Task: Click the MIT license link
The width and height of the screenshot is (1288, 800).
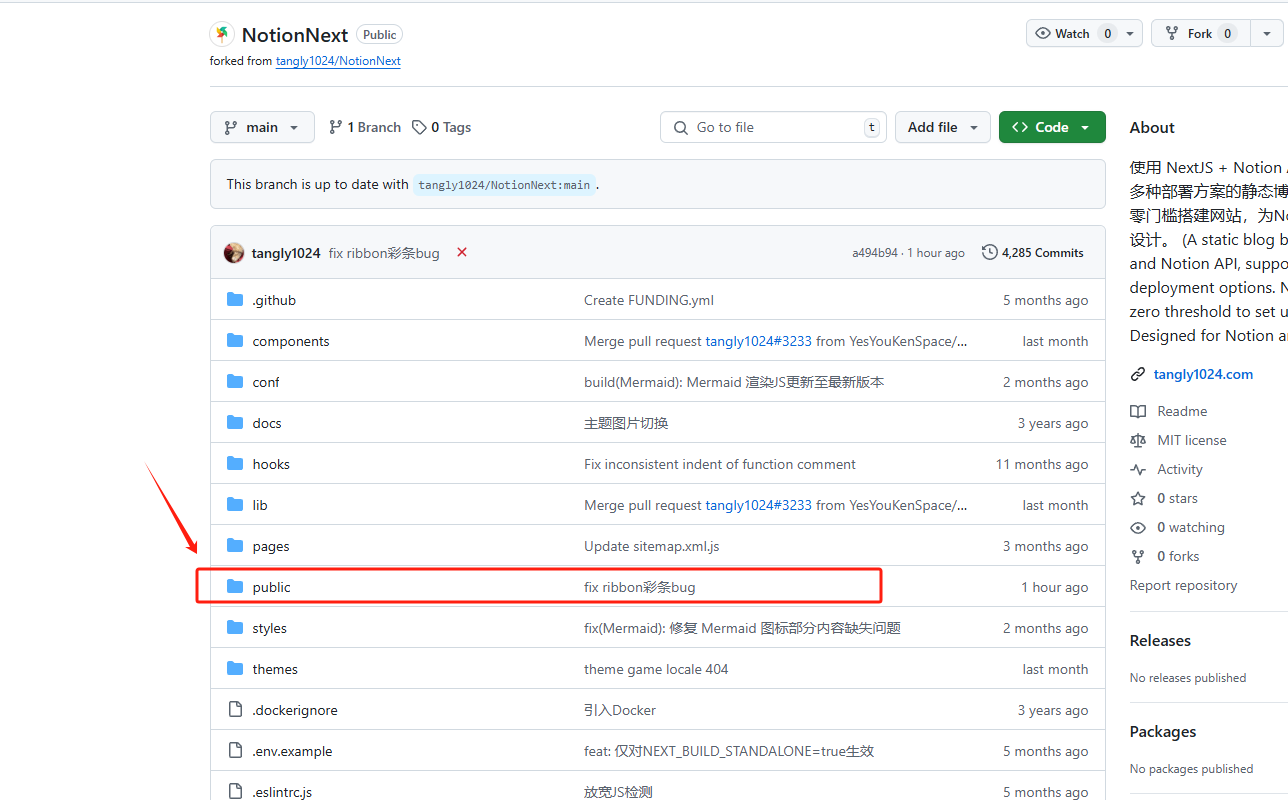Action: click(x=1192, y=440)
